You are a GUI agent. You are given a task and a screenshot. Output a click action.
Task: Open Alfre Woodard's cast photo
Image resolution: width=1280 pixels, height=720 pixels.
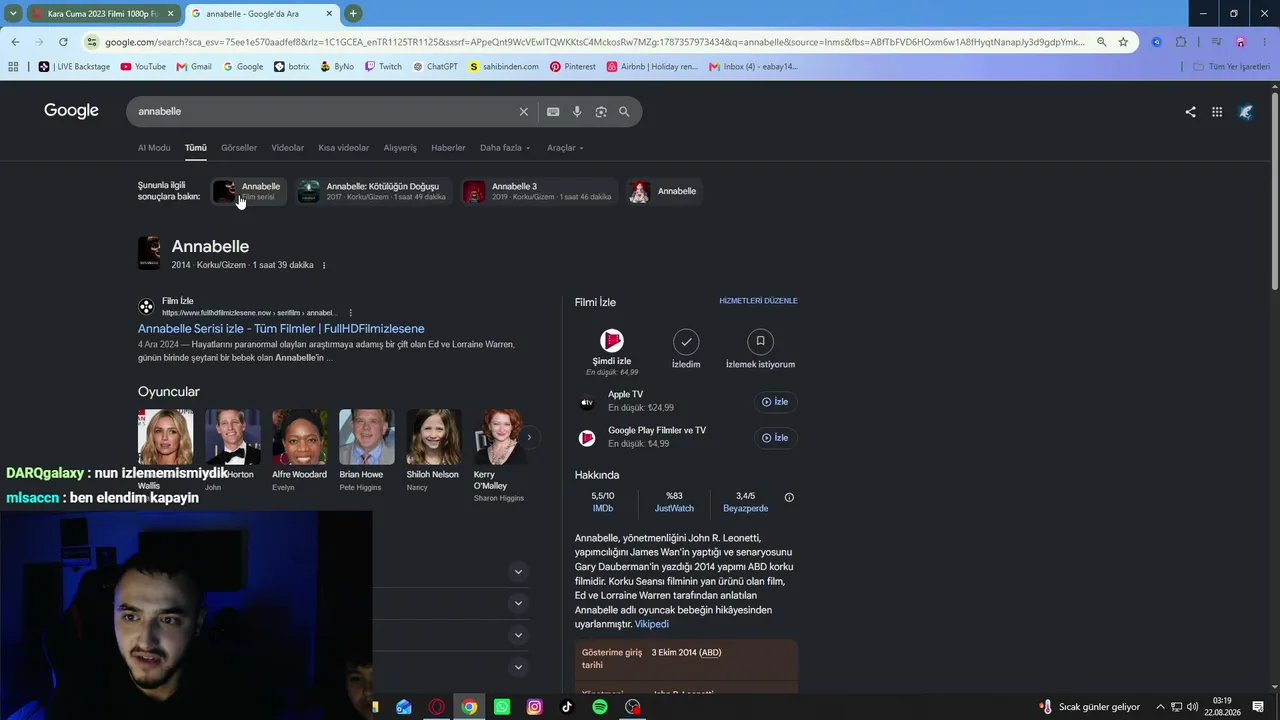[x=300, y=437]
